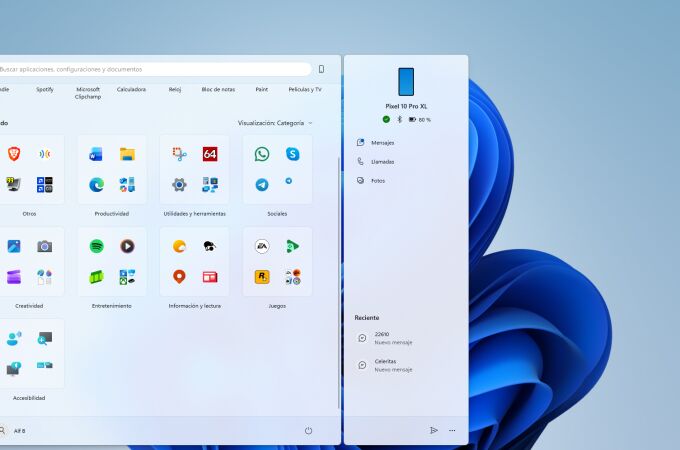Screen dimensions: 680x450
Task: Open the recent message from 22610
Action: 407,338
